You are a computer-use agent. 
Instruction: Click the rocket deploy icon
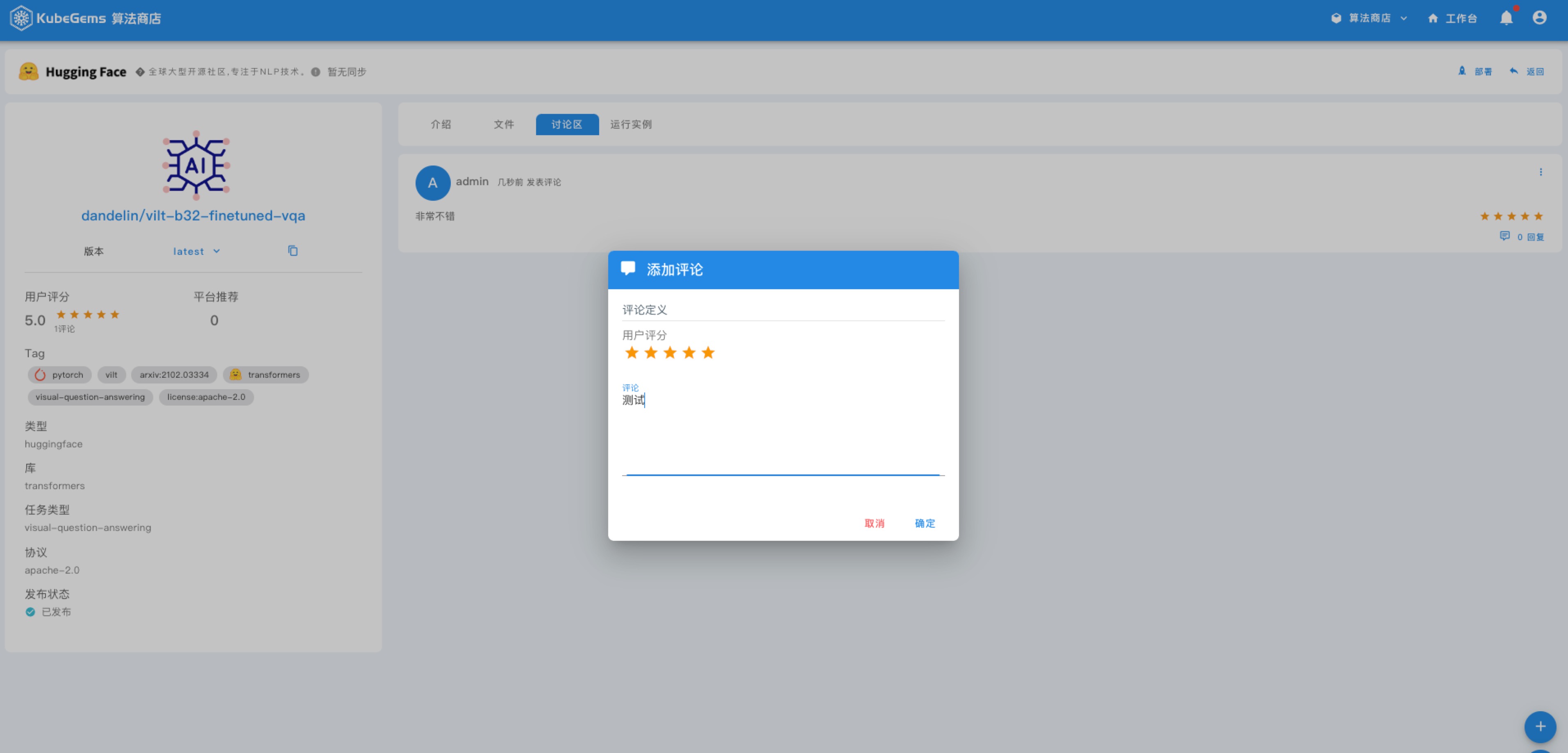pyautogui.click(x=1462, y=71)
